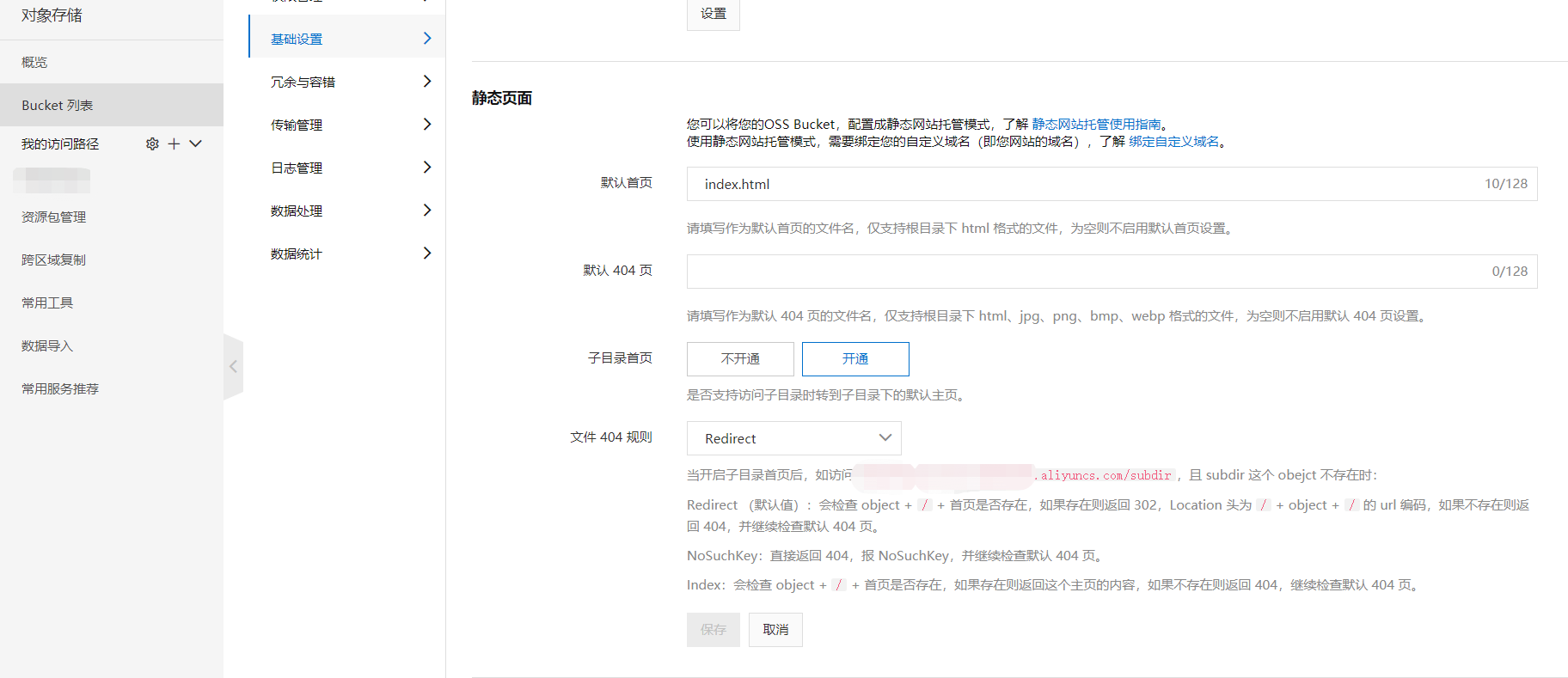The image size is (1568, 678).
Task: Collapse the sidebar using the left arrow handle
Action: [233, 366]
